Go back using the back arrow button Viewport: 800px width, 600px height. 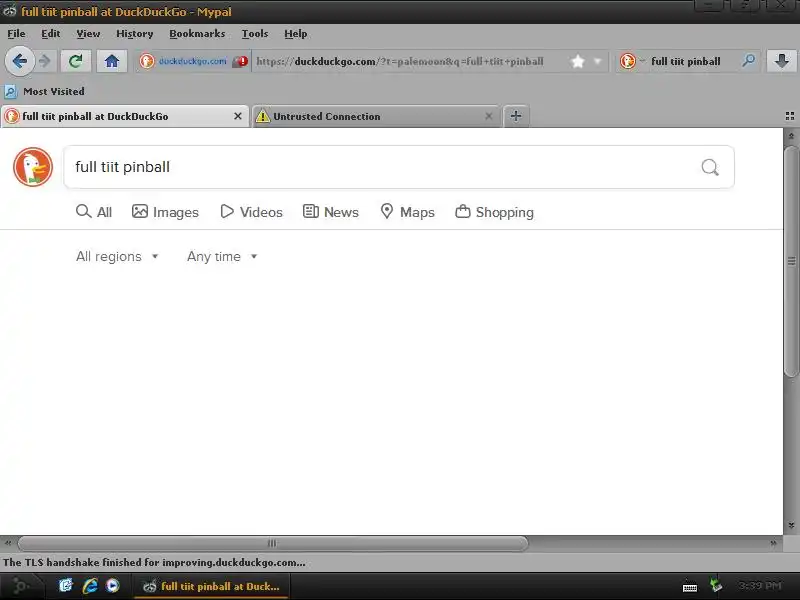[x=19, y=61]
